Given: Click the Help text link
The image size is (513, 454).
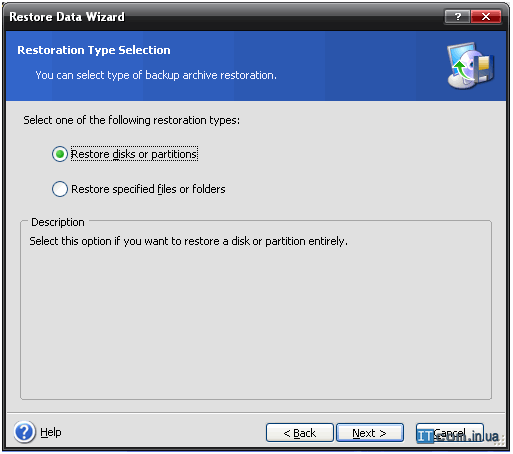Looking at the screenshot, I should [51, 432].
